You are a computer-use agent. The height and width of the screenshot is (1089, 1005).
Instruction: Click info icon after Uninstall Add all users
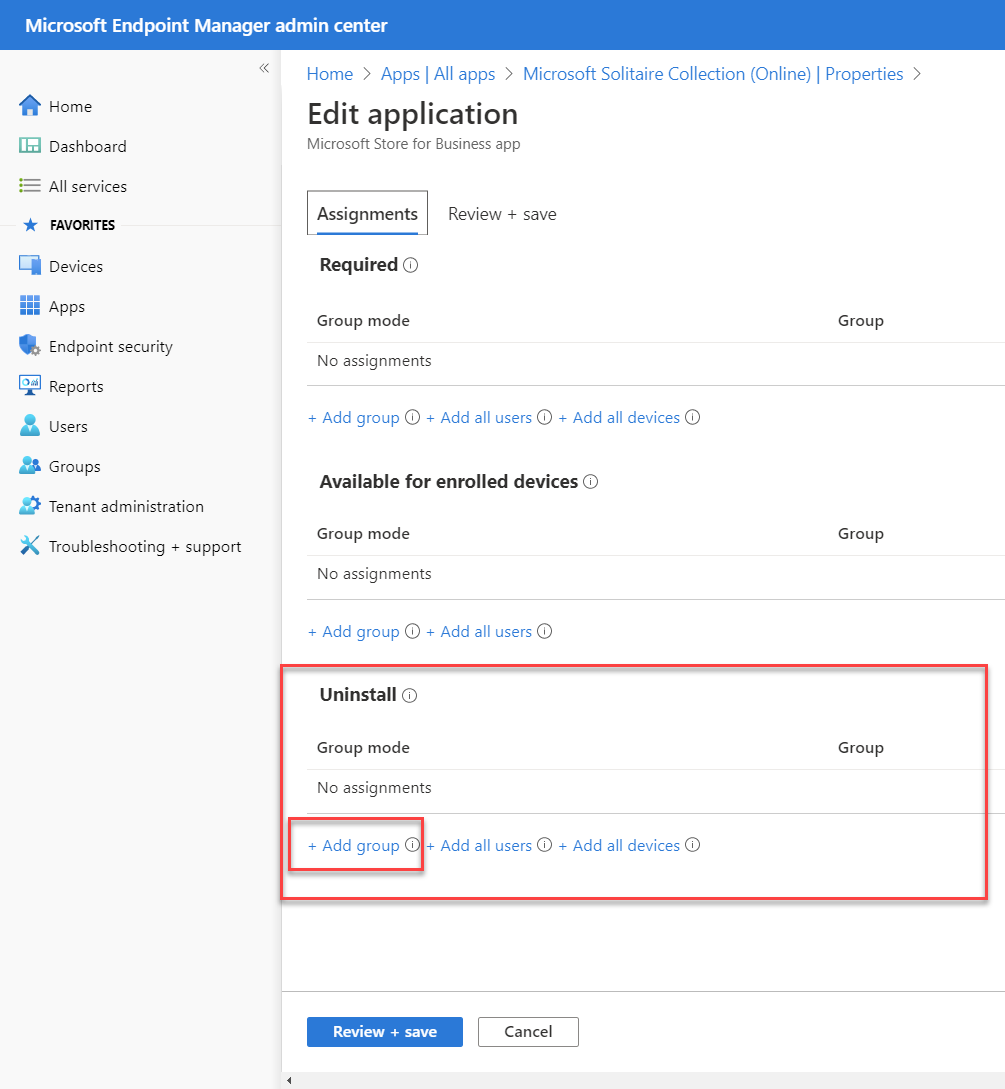[x=545, y=845]
